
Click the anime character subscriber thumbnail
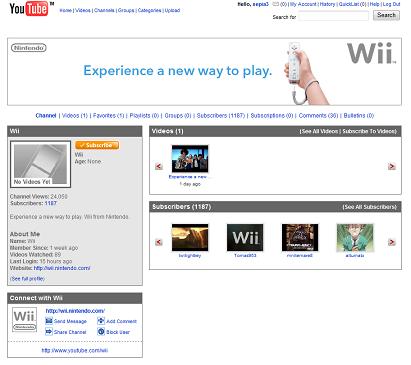point(355,237)
